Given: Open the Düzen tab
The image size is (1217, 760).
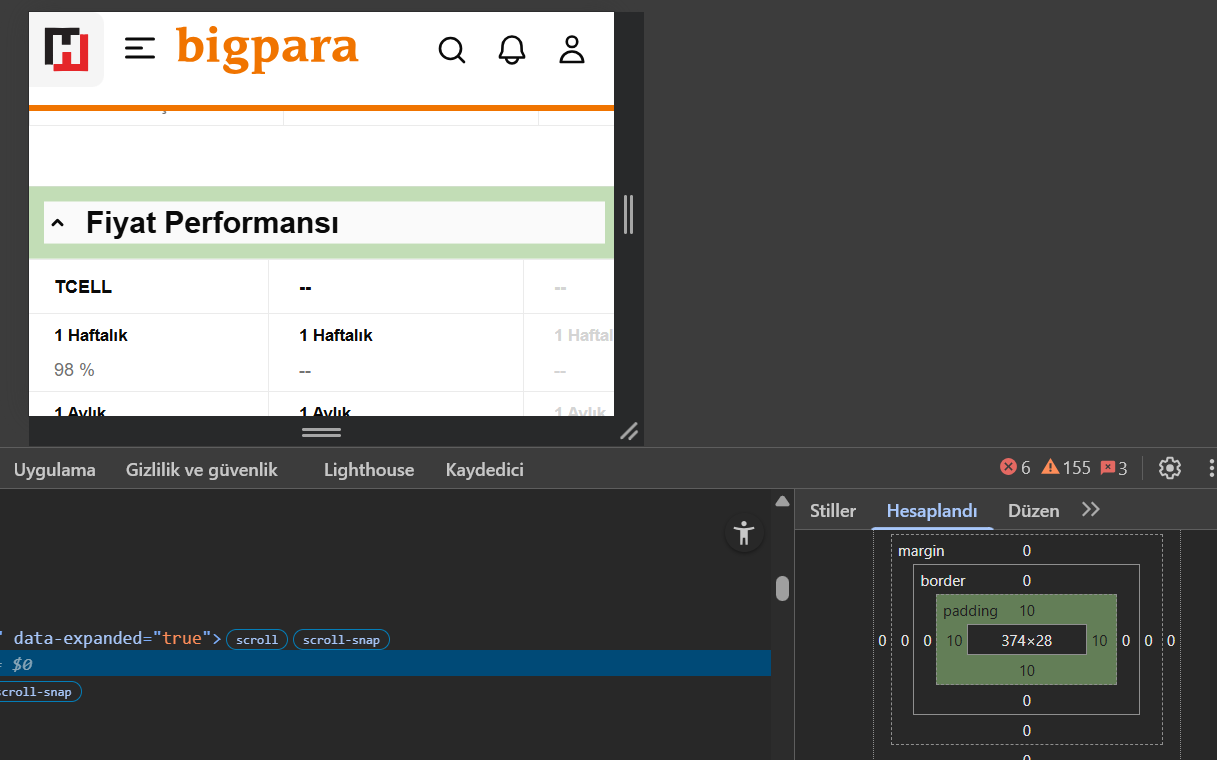Looking at the screenshot, I should [1033, 511].
